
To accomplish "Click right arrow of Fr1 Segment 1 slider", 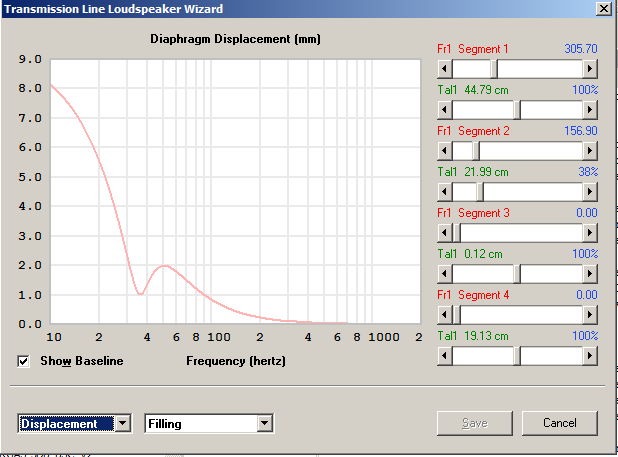I will pos(590,69).
